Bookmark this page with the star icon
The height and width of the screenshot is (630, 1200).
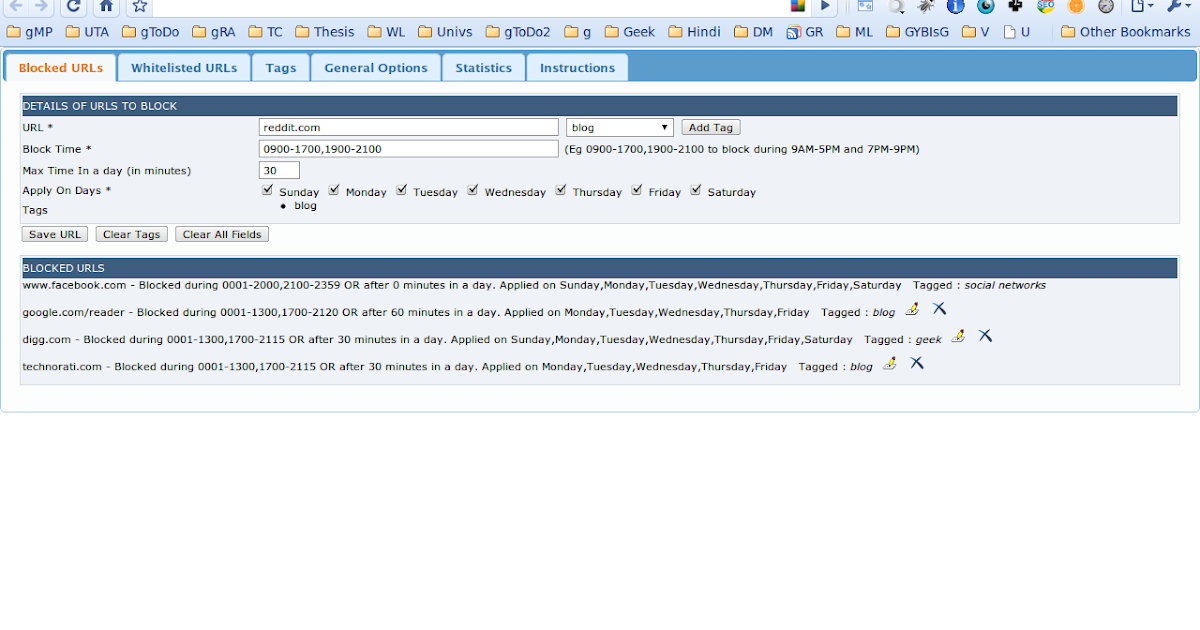(140, 6)
